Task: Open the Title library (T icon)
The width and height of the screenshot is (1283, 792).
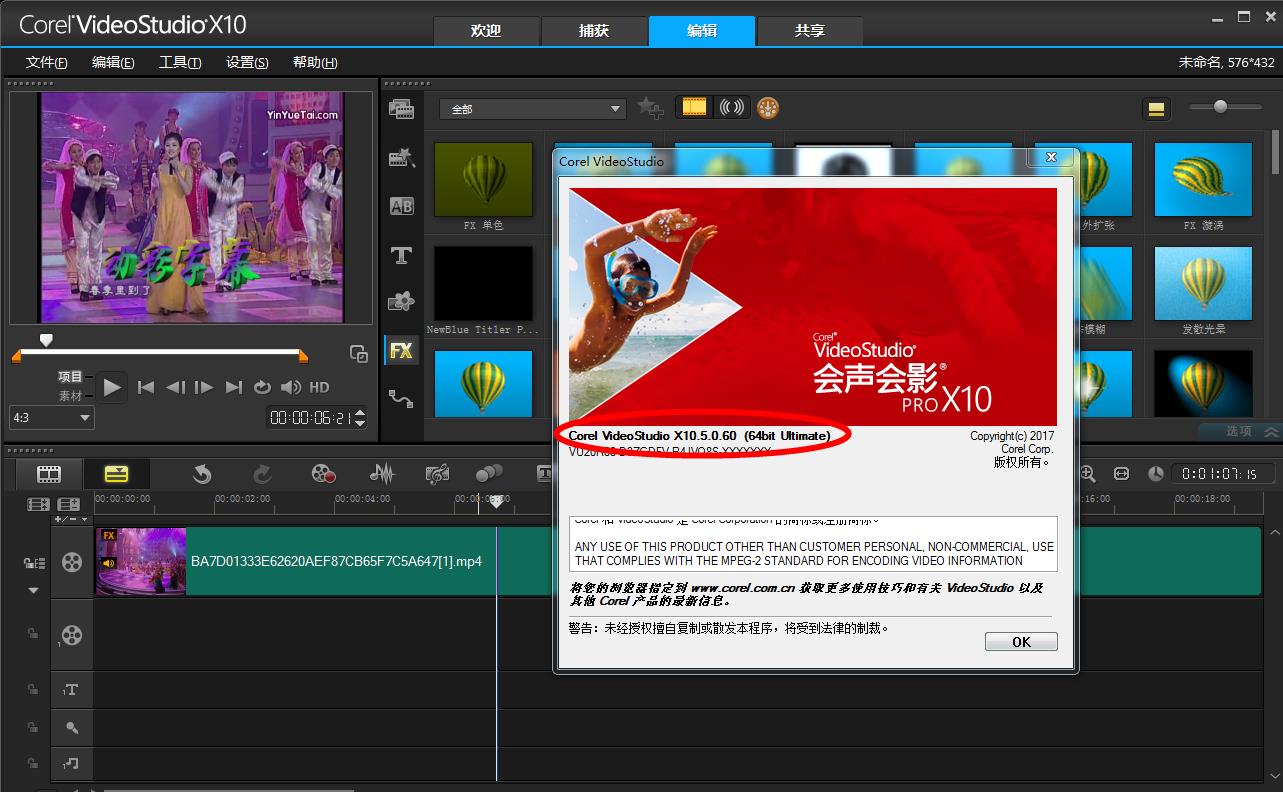Action: pos(401,255)
